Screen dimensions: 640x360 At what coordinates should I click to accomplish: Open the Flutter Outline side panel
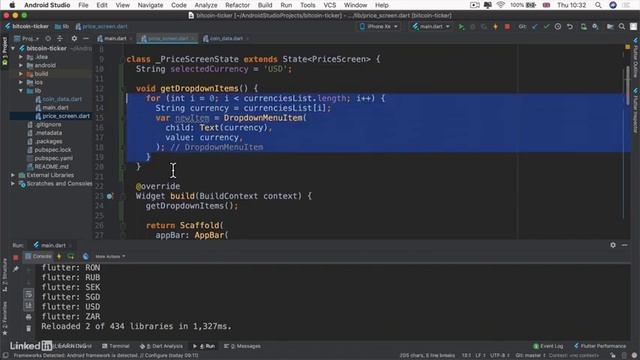(636, 58)
